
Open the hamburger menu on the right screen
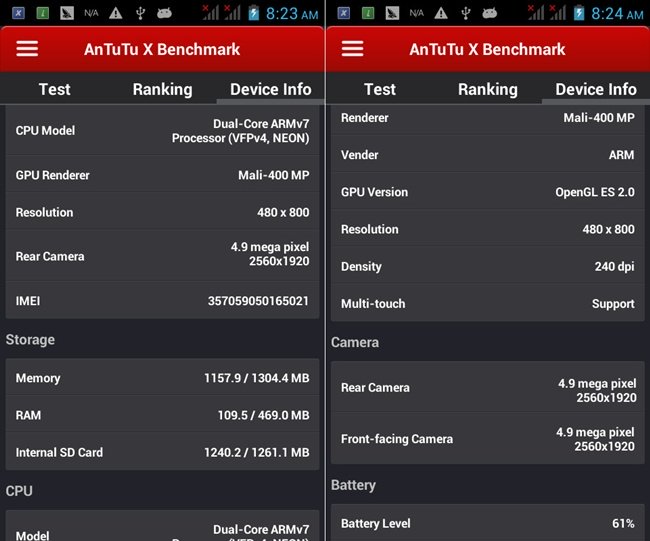click(352, 49)
